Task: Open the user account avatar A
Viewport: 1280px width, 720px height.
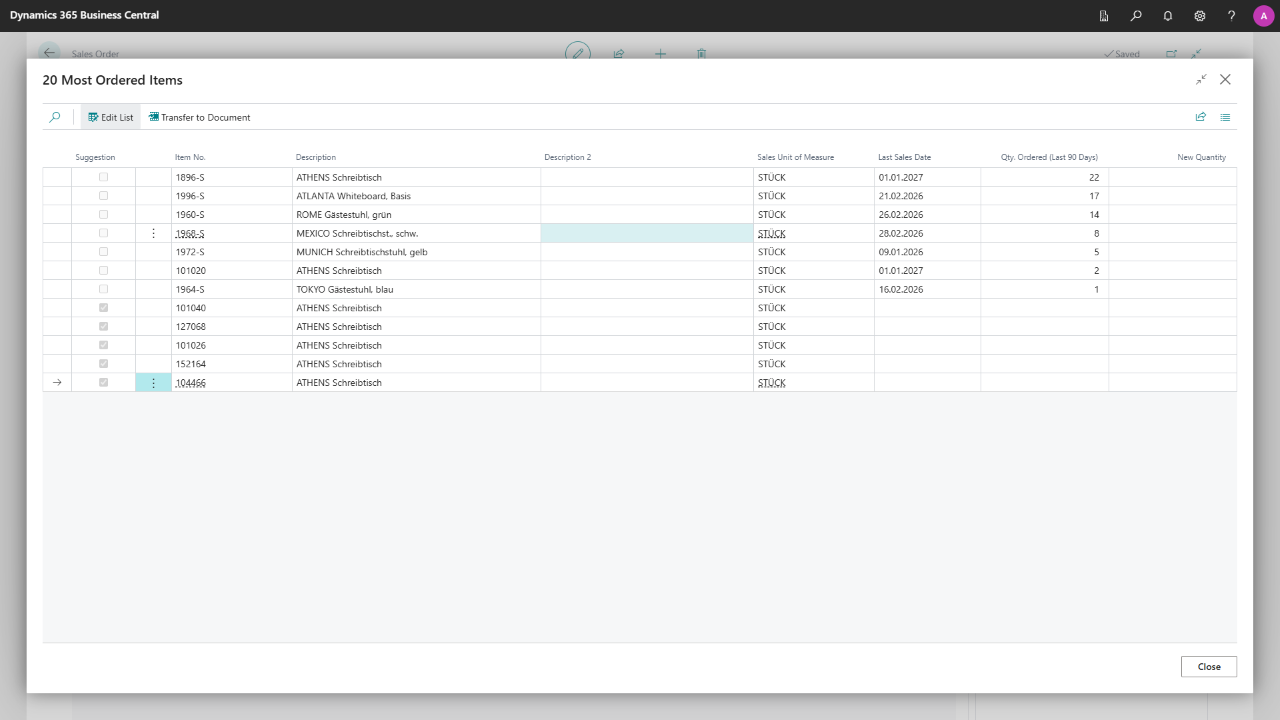Action: [1263, 16]
